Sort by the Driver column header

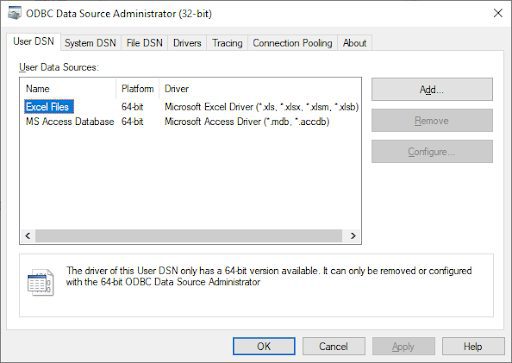260,89
